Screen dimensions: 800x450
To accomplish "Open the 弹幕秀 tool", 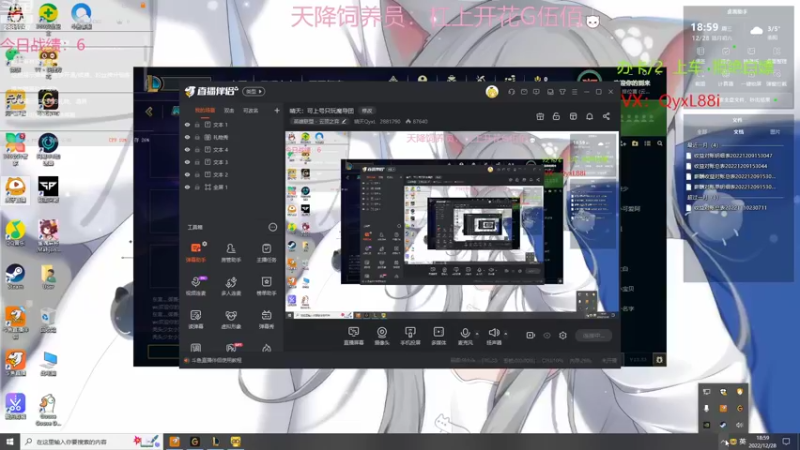I will [266, 319].
